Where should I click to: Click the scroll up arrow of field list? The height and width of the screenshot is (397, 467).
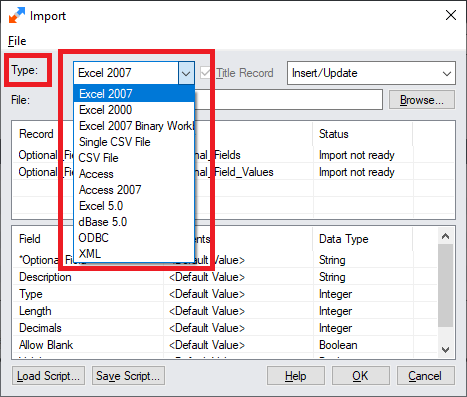(x=445, y=236)
